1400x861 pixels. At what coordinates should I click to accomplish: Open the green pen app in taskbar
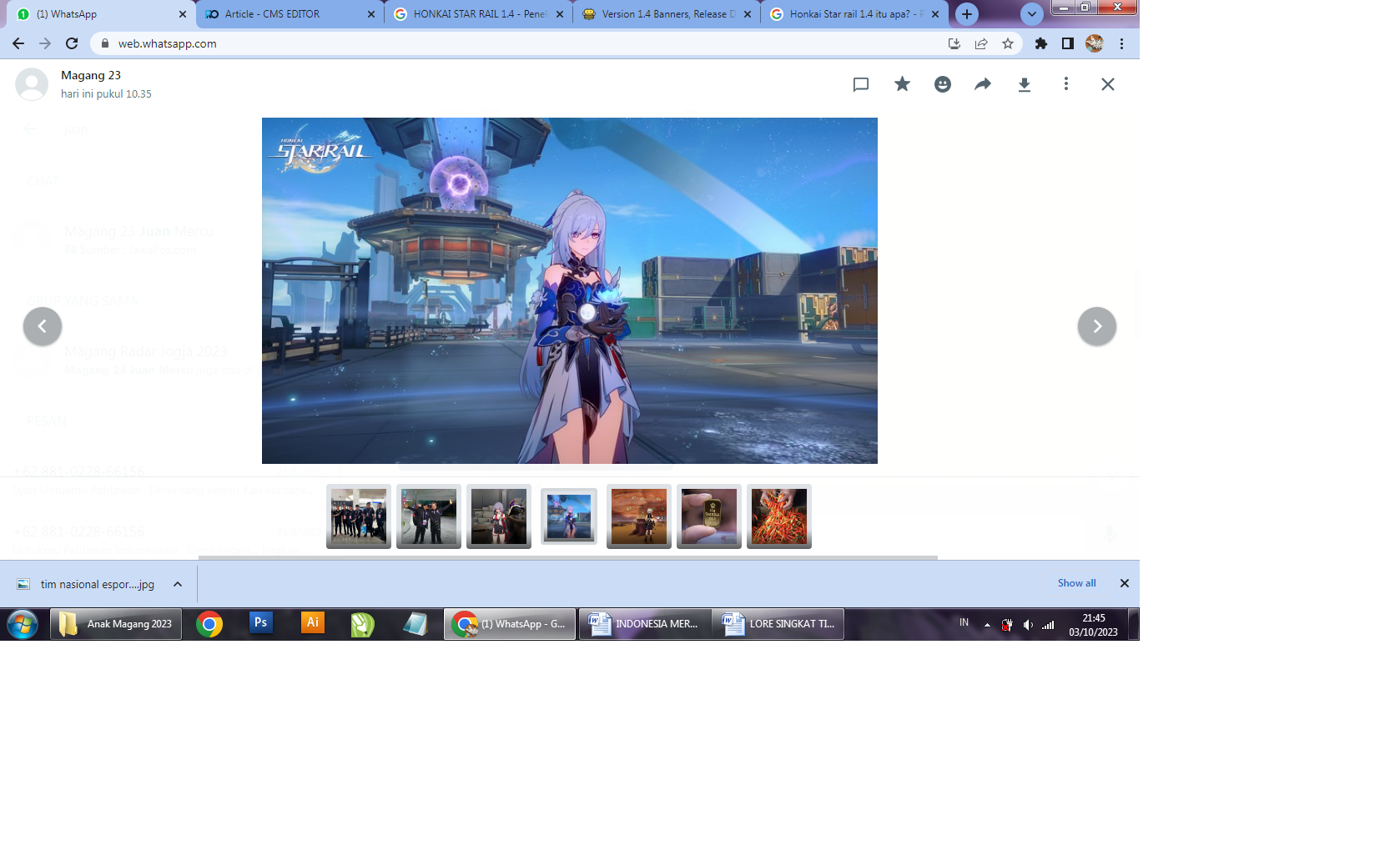coord(362,624)
